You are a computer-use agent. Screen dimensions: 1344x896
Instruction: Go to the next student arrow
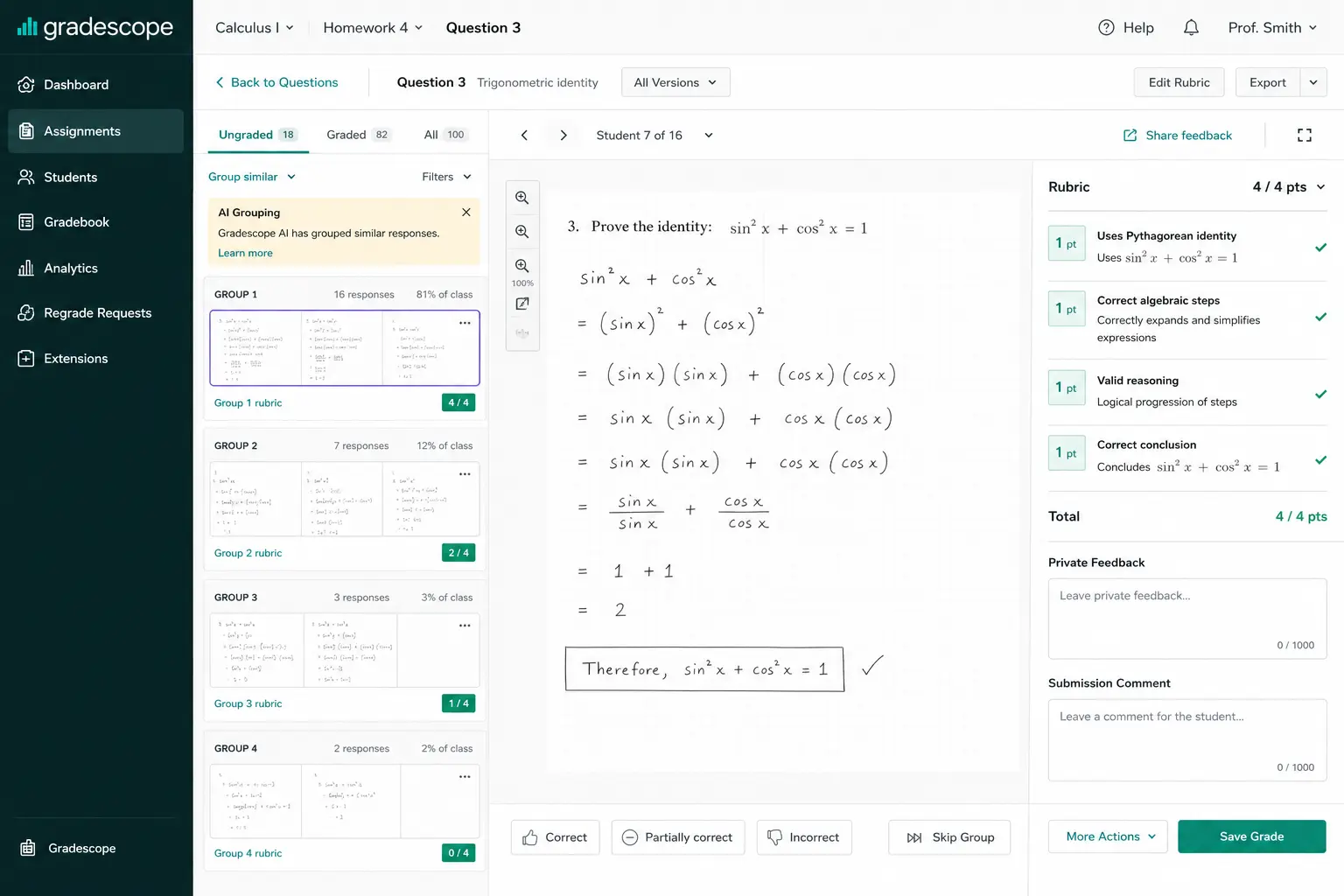point(563,135)
